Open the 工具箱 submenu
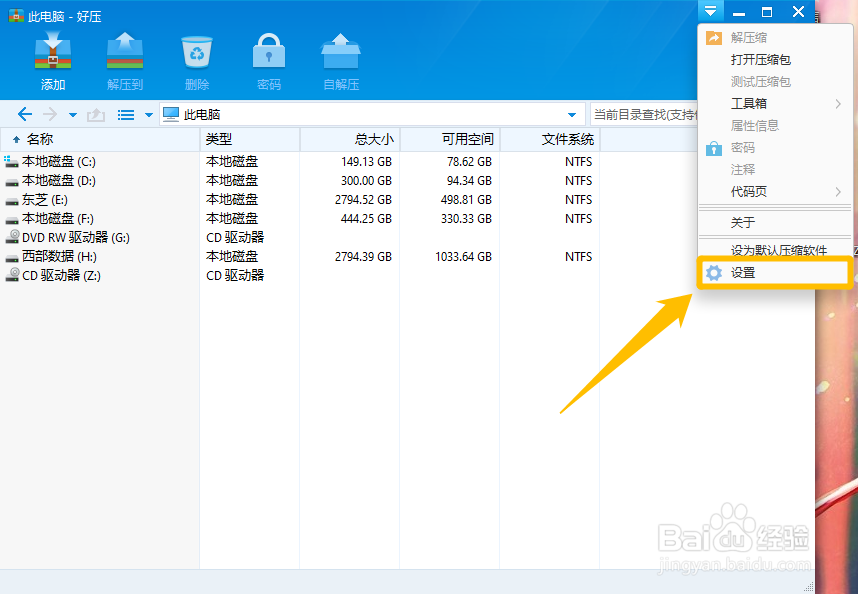 (x=775, y=103)
